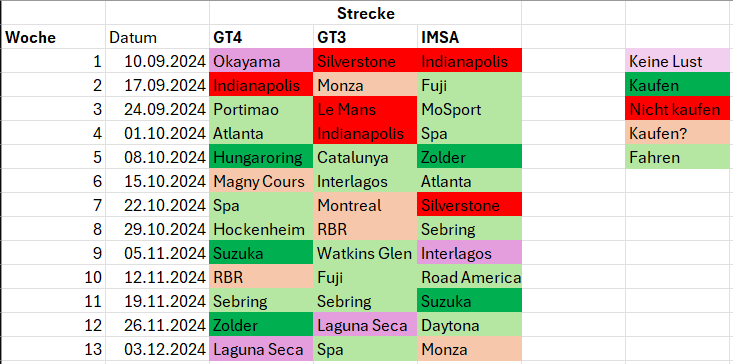This screenshot has height=364, width=733.
Task: Click the Le Mans cell
Action: pyautogui.click(x=365, y=109)
